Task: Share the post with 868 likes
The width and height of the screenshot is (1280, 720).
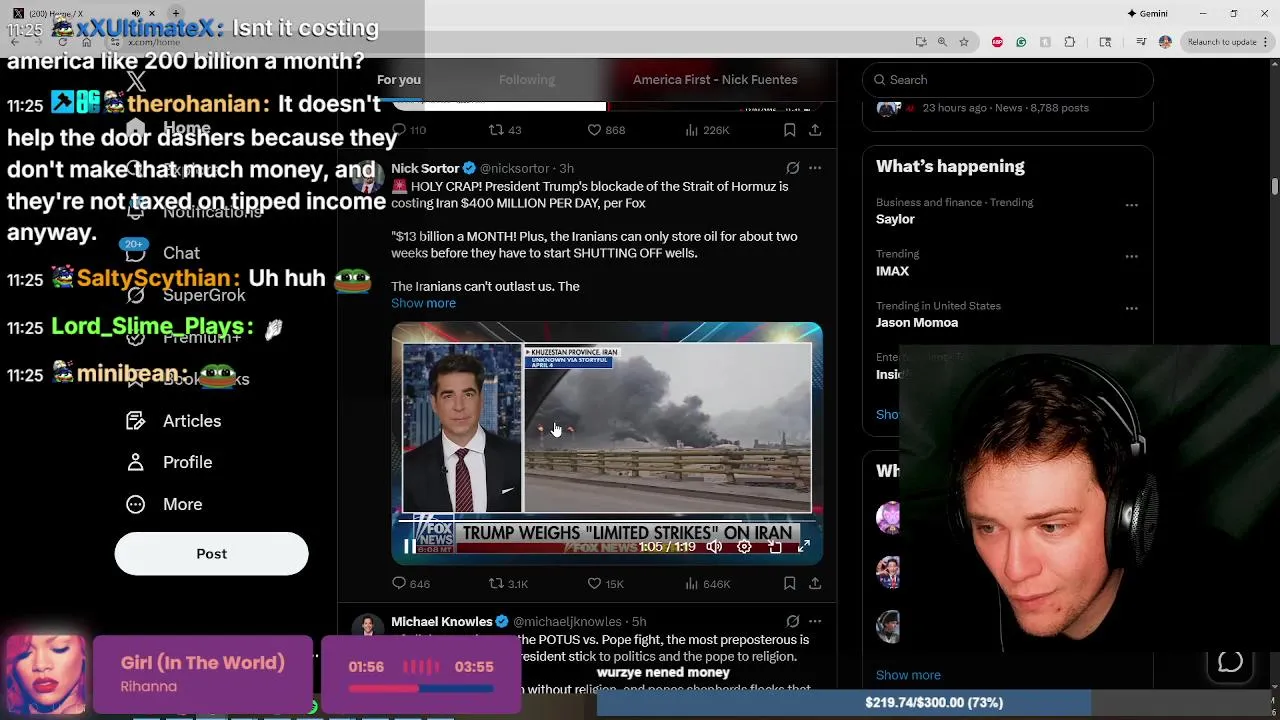Action: click(815, 130)
